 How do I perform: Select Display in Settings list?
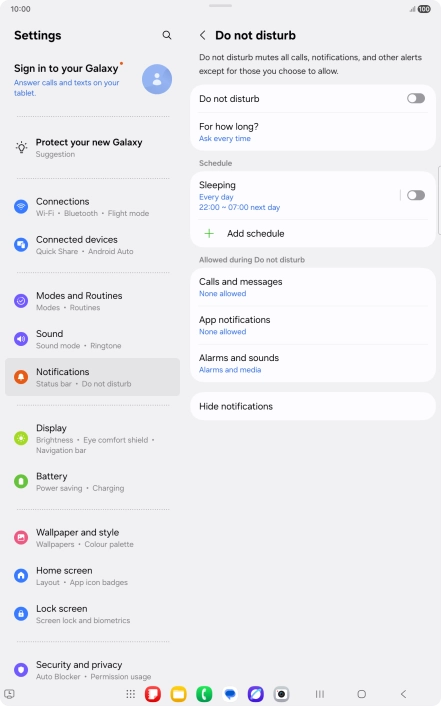(x=92, y=439)
